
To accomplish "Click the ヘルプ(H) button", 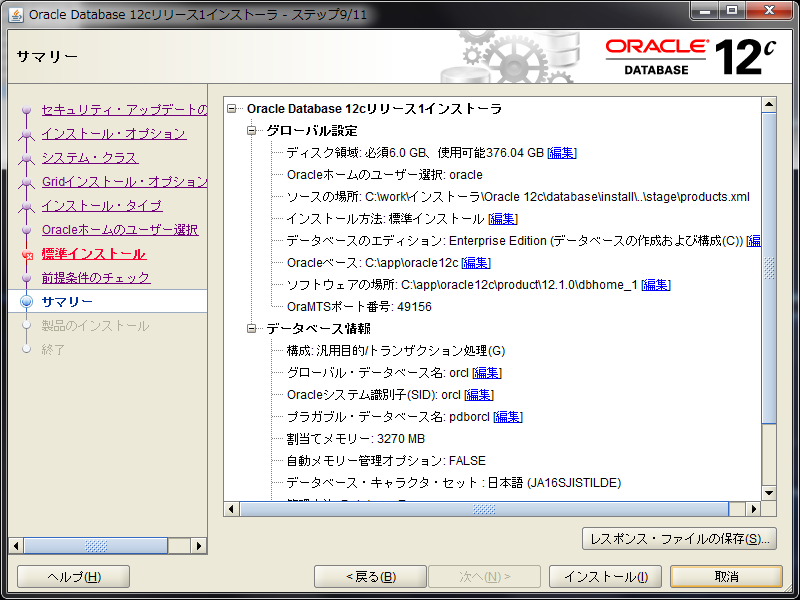I will point(73,577).
